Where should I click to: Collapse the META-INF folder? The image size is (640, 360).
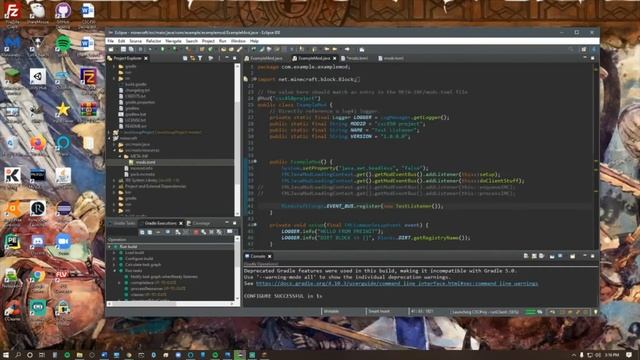click(x=121, y=156)
